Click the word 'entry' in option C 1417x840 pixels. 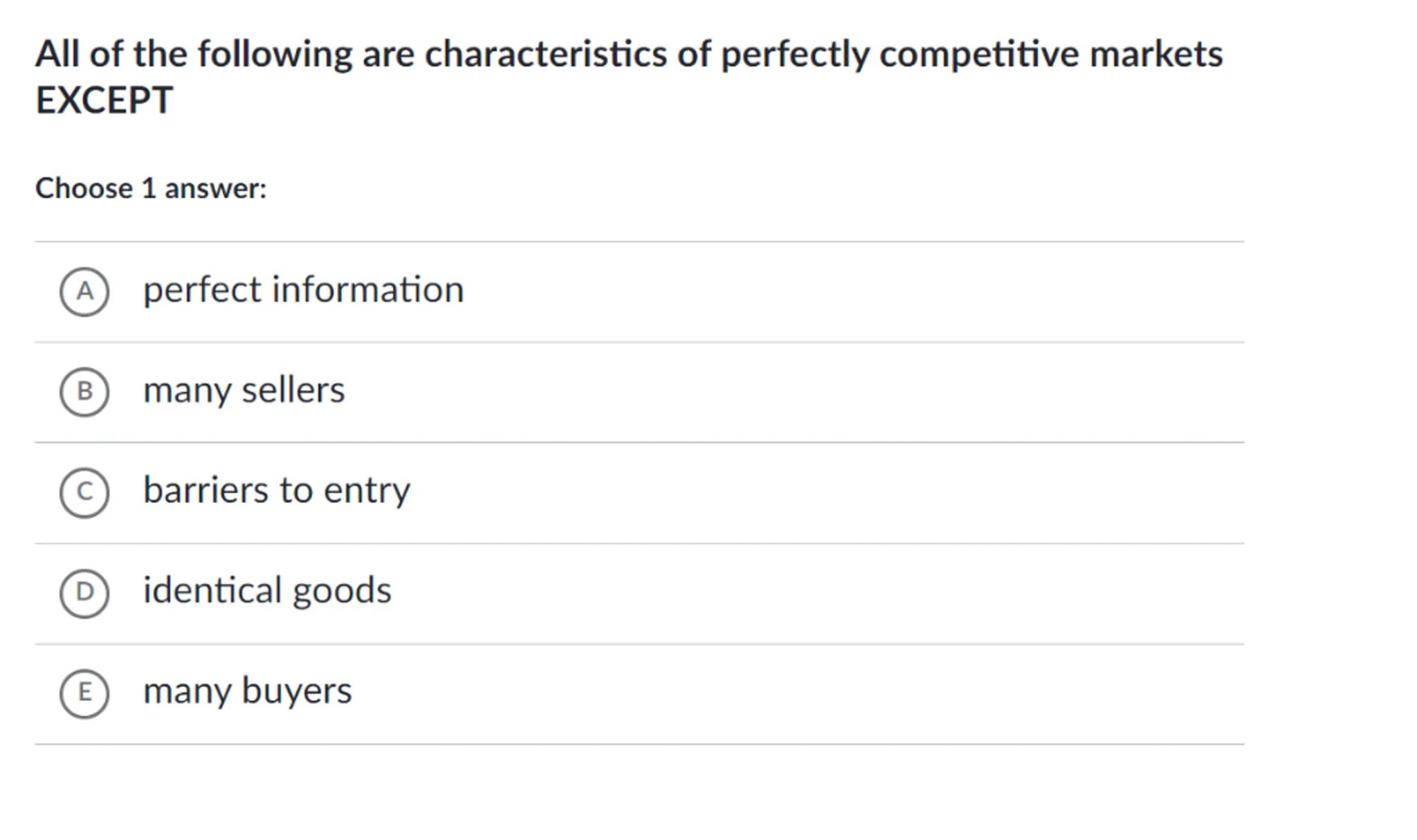367,491
